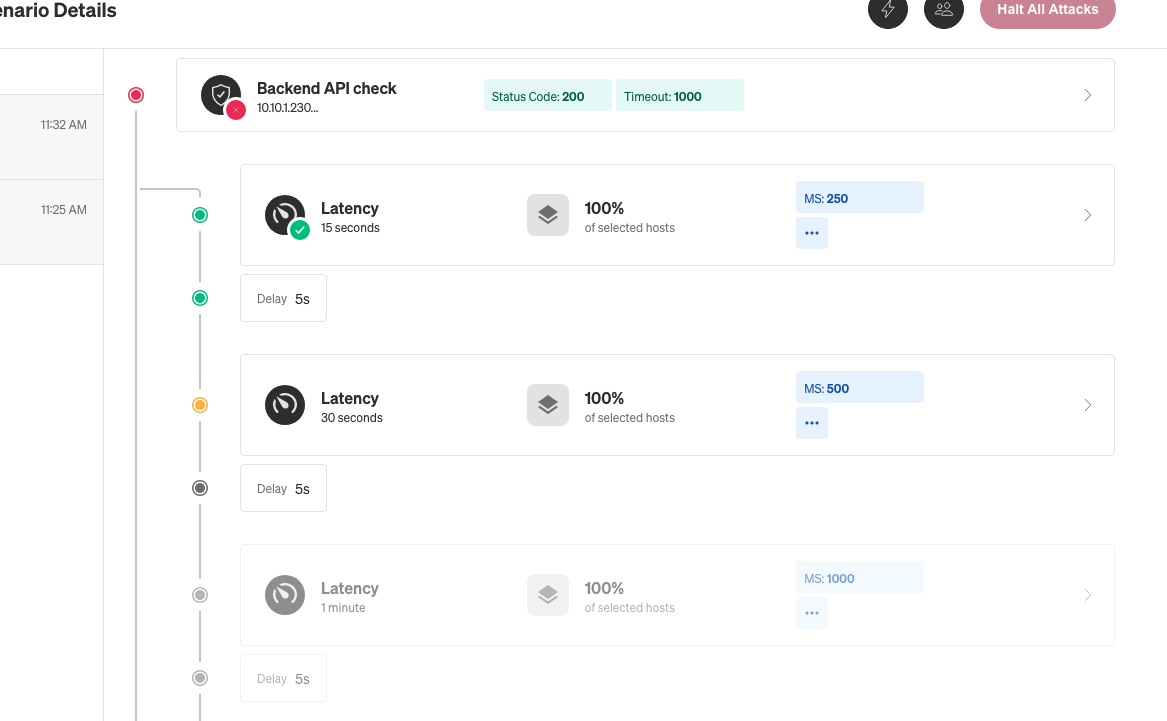Viewport: 1167px width, 721px height.
Task: Click the Status Code: 200 tag
Action: 547,97
